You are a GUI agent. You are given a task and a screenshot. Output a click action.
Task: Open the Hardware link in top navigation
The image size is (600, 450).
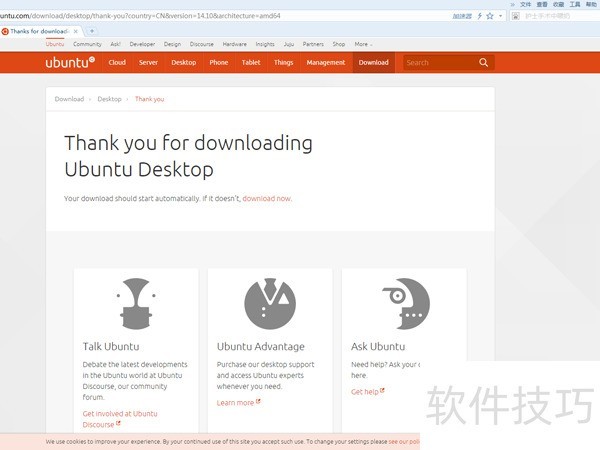pos(235,44)
